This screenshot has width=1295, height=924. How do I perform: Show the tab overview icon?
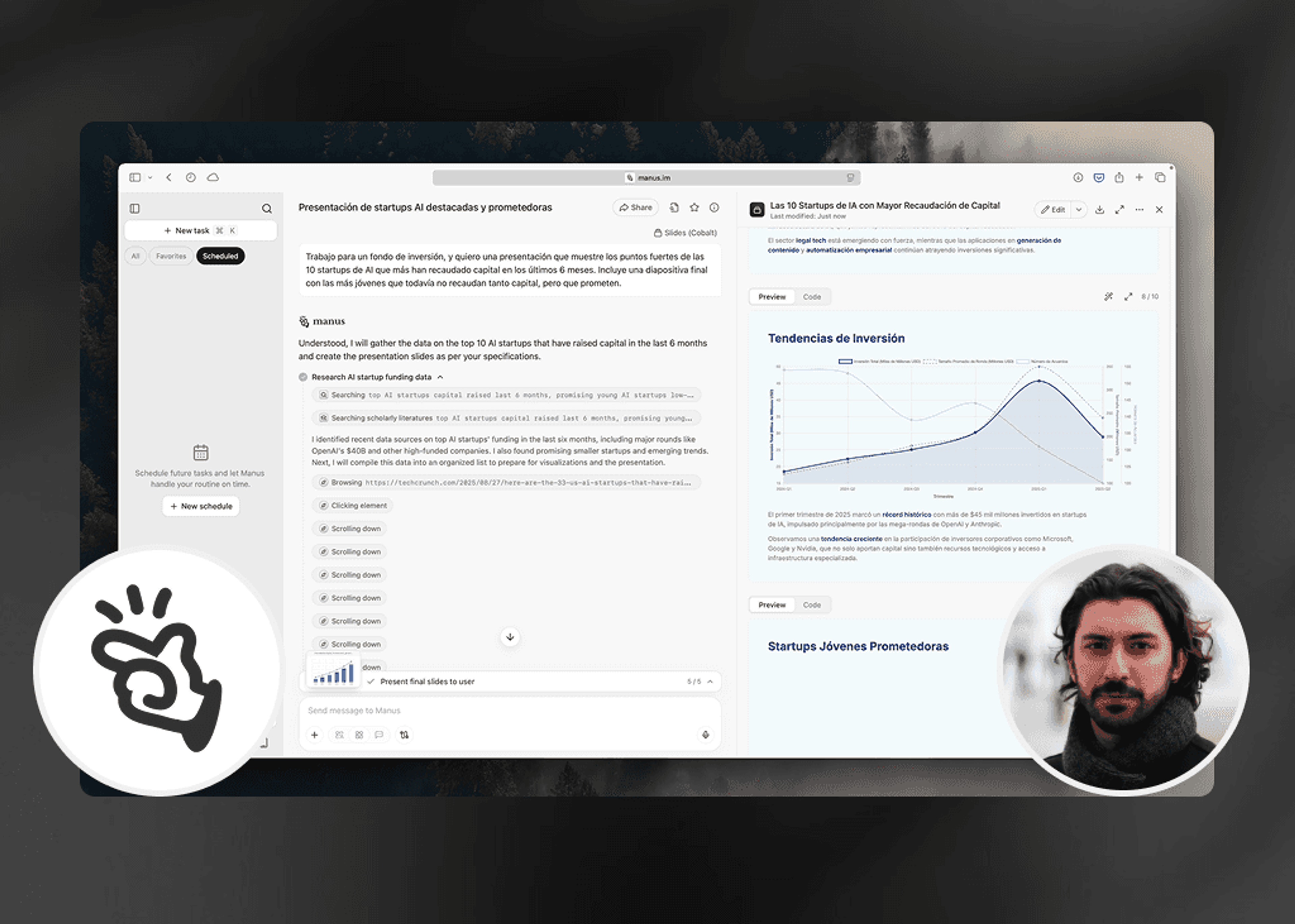[1160, 178]
